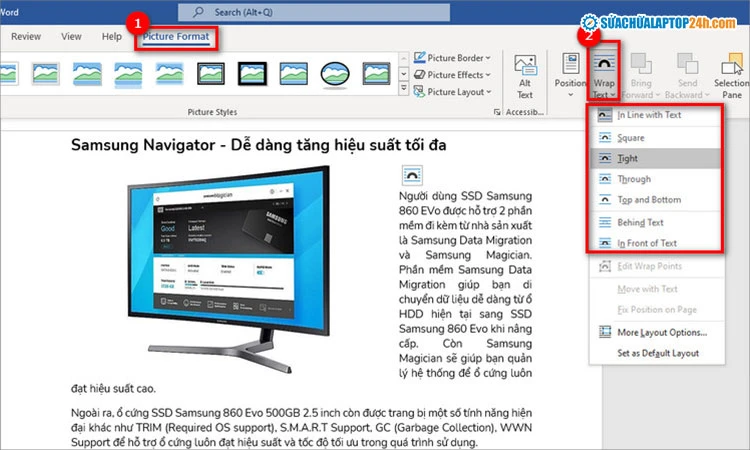Click the Search (Alt+Q) box
The height and width of the screenshot is (450, 750).
click(314, 12)
